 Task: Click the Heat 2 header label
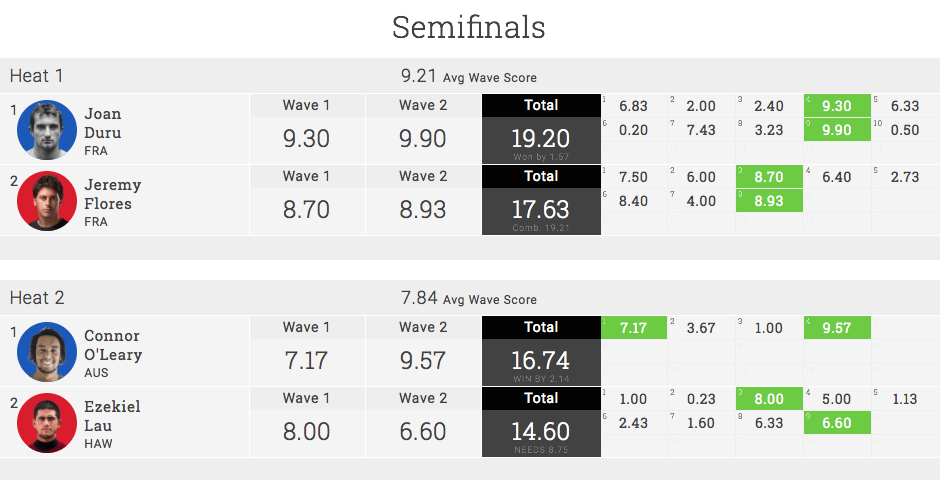coord(37,298)
